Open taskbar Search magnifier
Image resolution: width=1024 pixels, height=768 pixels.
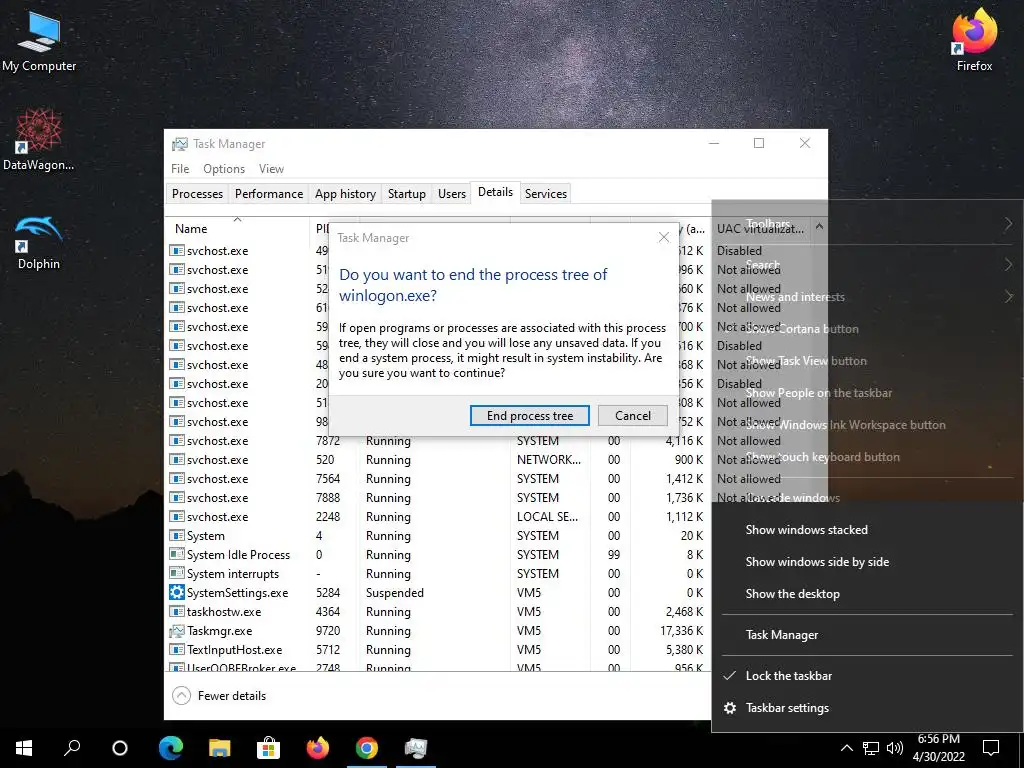coord(72,748)
